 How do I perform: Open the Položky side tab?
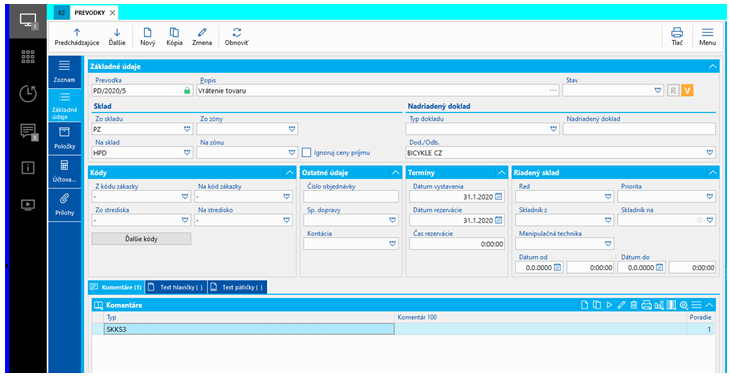64,138
